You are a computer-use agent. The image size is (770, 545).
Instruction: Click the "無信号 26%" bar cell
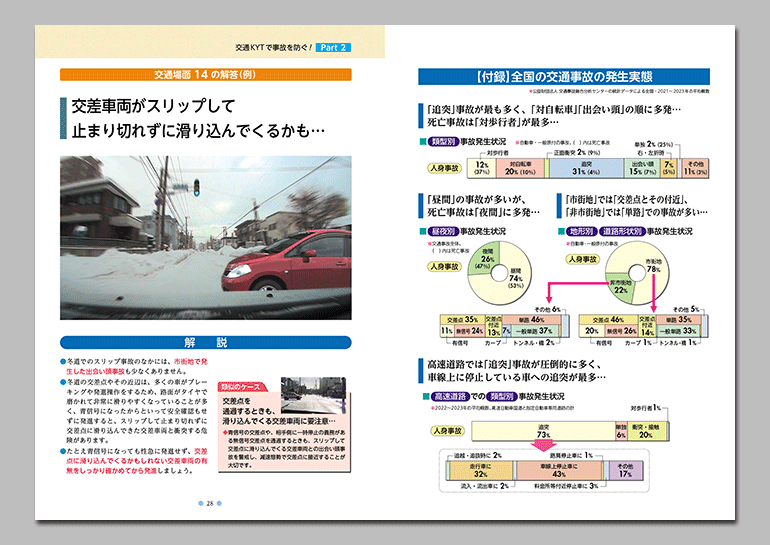(620, 331)
